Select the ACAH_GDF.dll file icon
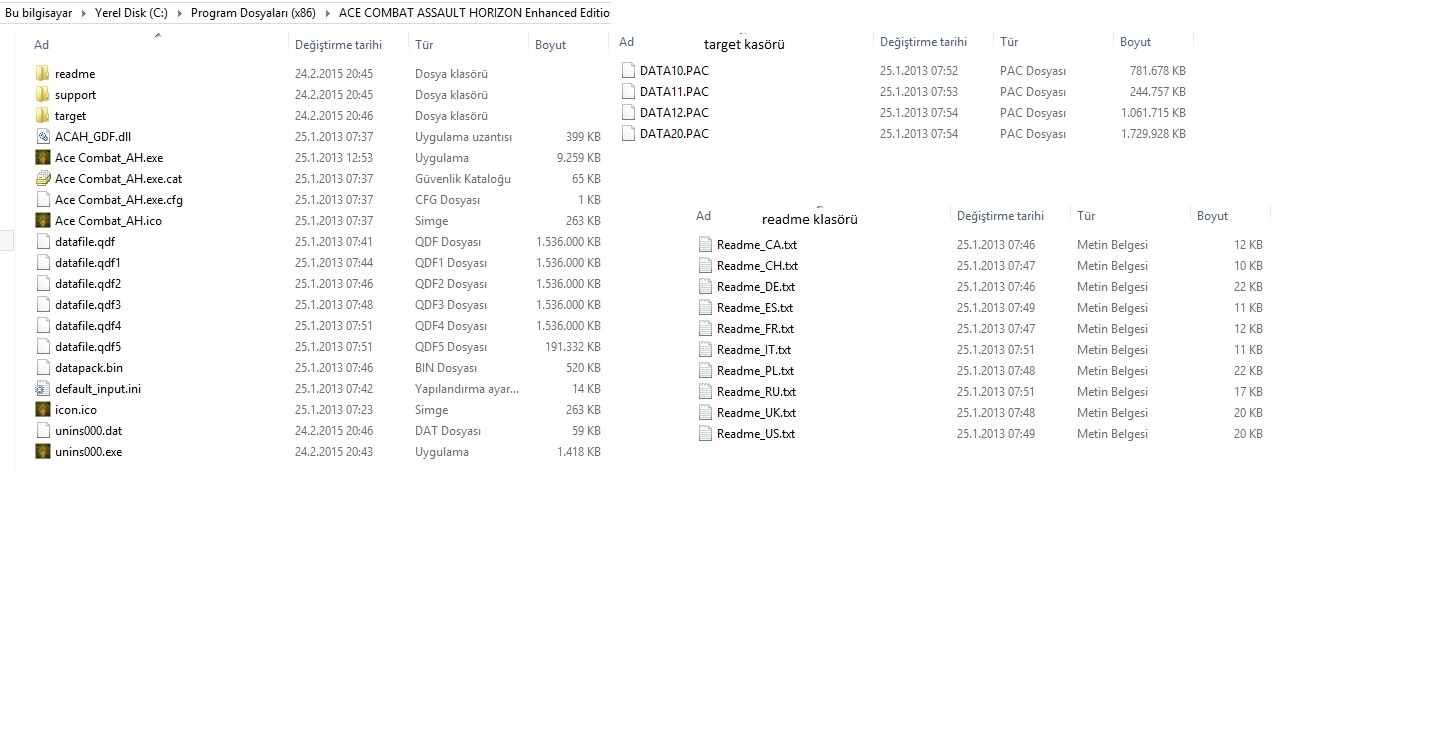The height and width of the screenshot is (755, 1434). click(42, 136)
